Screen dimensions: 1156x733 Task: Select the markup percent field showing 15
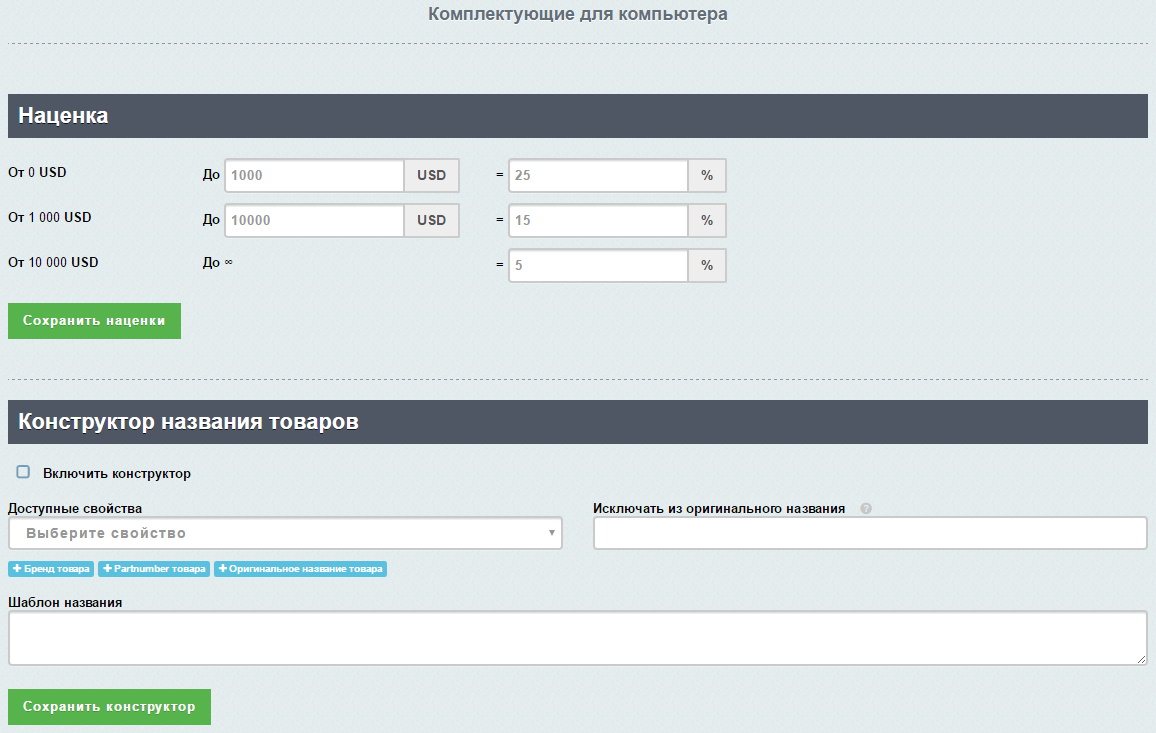tap(598, 220)
